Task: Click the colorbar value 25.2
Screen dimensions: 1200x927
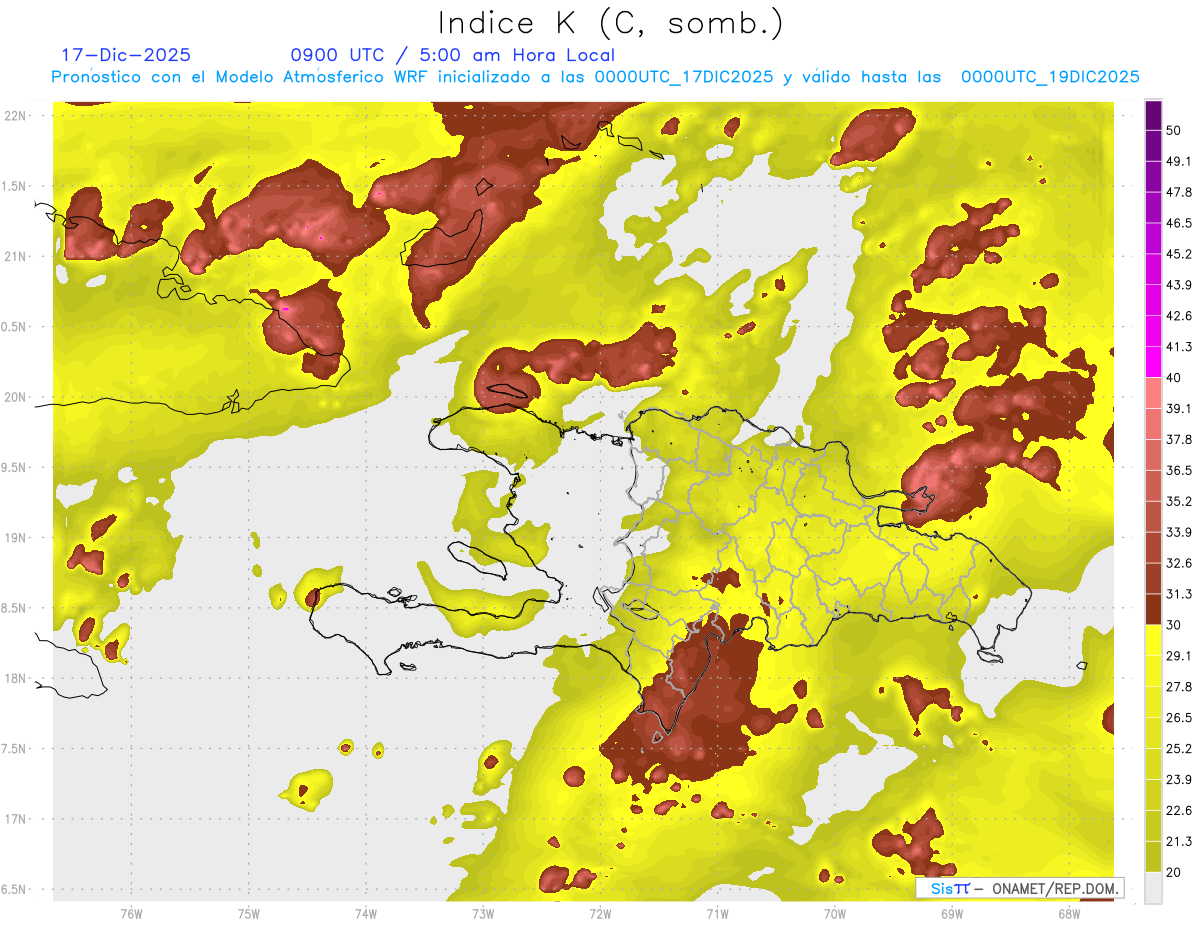Action: coord(1180,749)
